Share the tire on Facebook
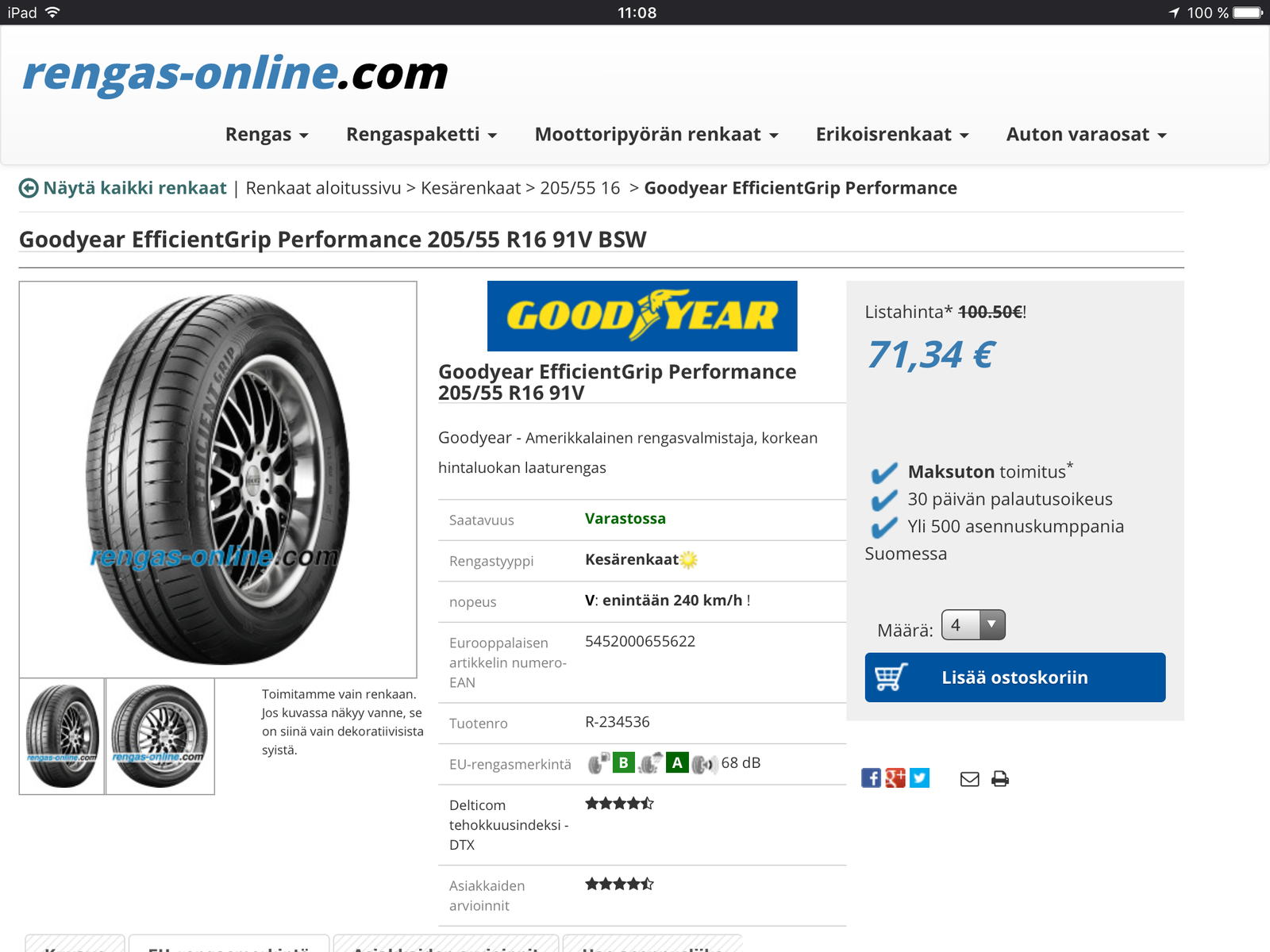This screenshot has width=1270, height=952. [871, 778]
